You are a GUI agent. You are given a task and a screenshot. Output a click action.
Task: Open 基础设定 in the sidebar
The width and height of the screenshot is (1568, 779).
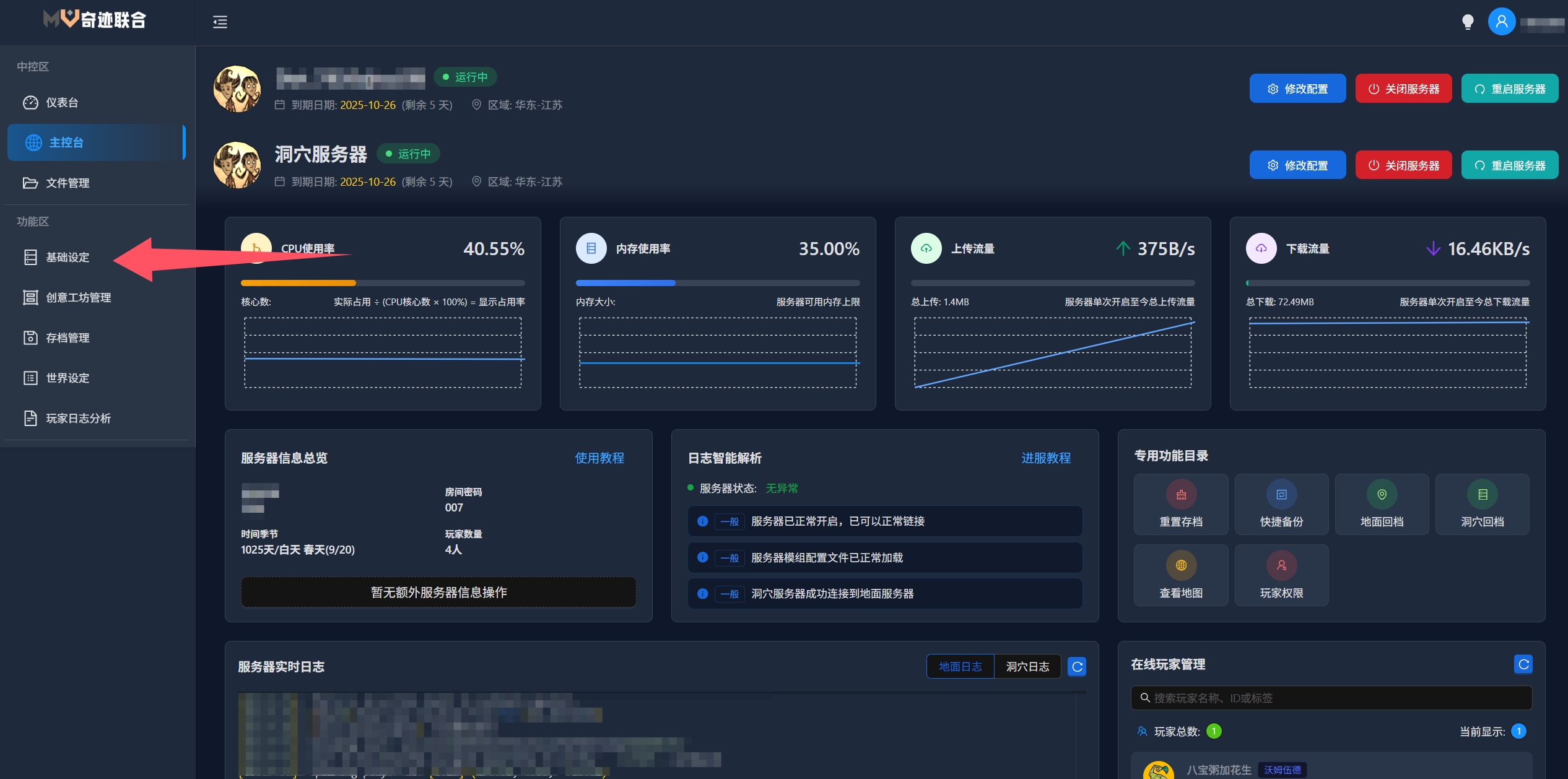[x=68, y=258]
